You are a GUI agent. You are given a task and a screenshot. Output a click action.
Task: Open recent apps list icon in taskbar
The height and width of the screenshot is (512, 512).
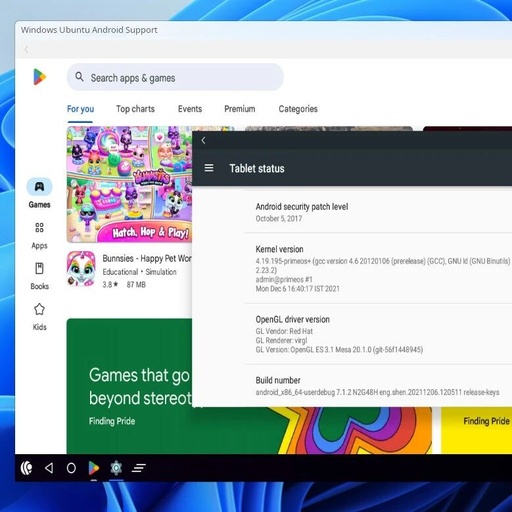[139, 468]
